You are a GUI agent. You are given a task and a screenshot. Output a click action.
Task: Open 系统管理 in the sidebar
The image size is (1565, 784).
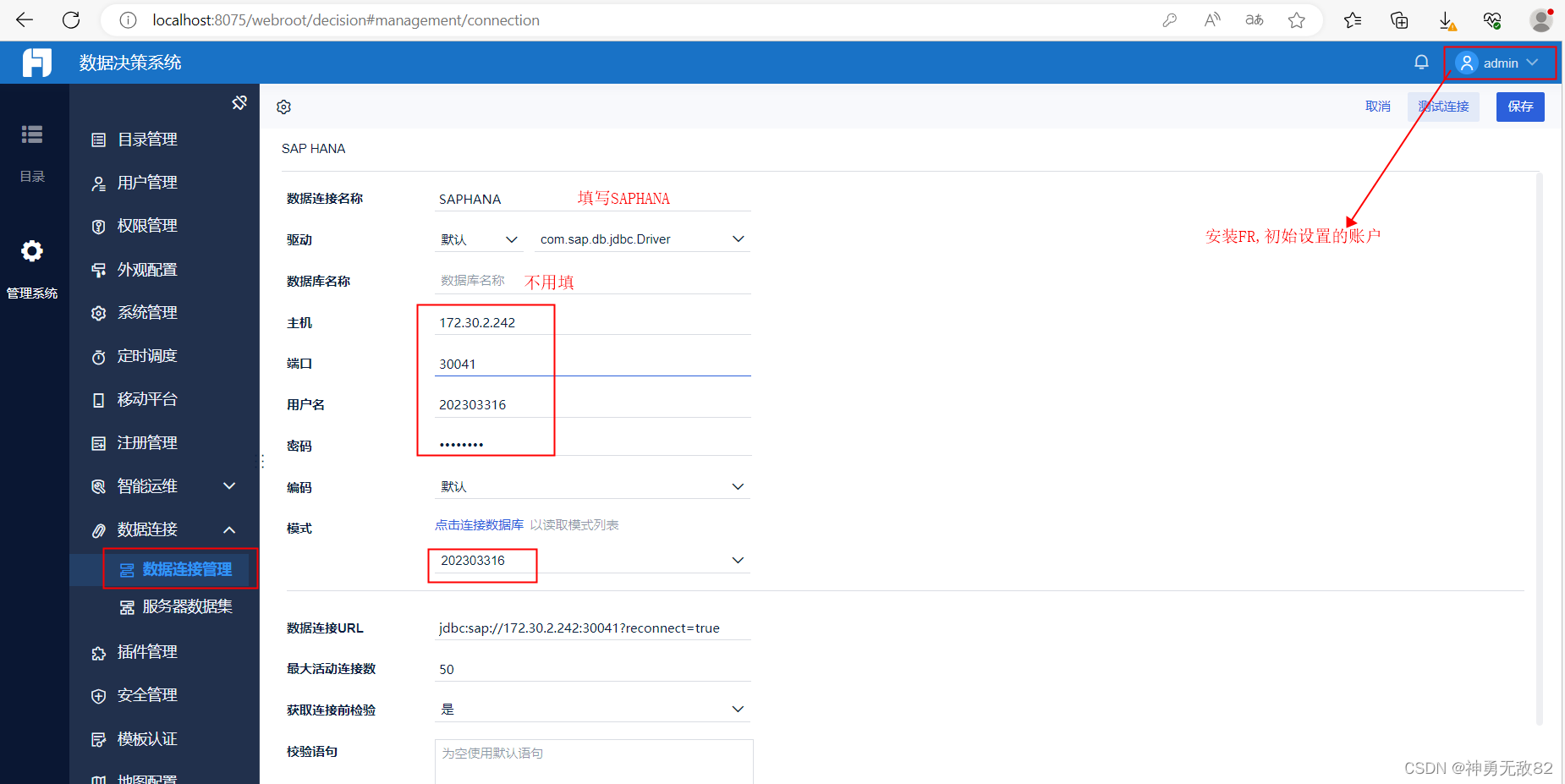pyautogui.click(x=148, y=312)
